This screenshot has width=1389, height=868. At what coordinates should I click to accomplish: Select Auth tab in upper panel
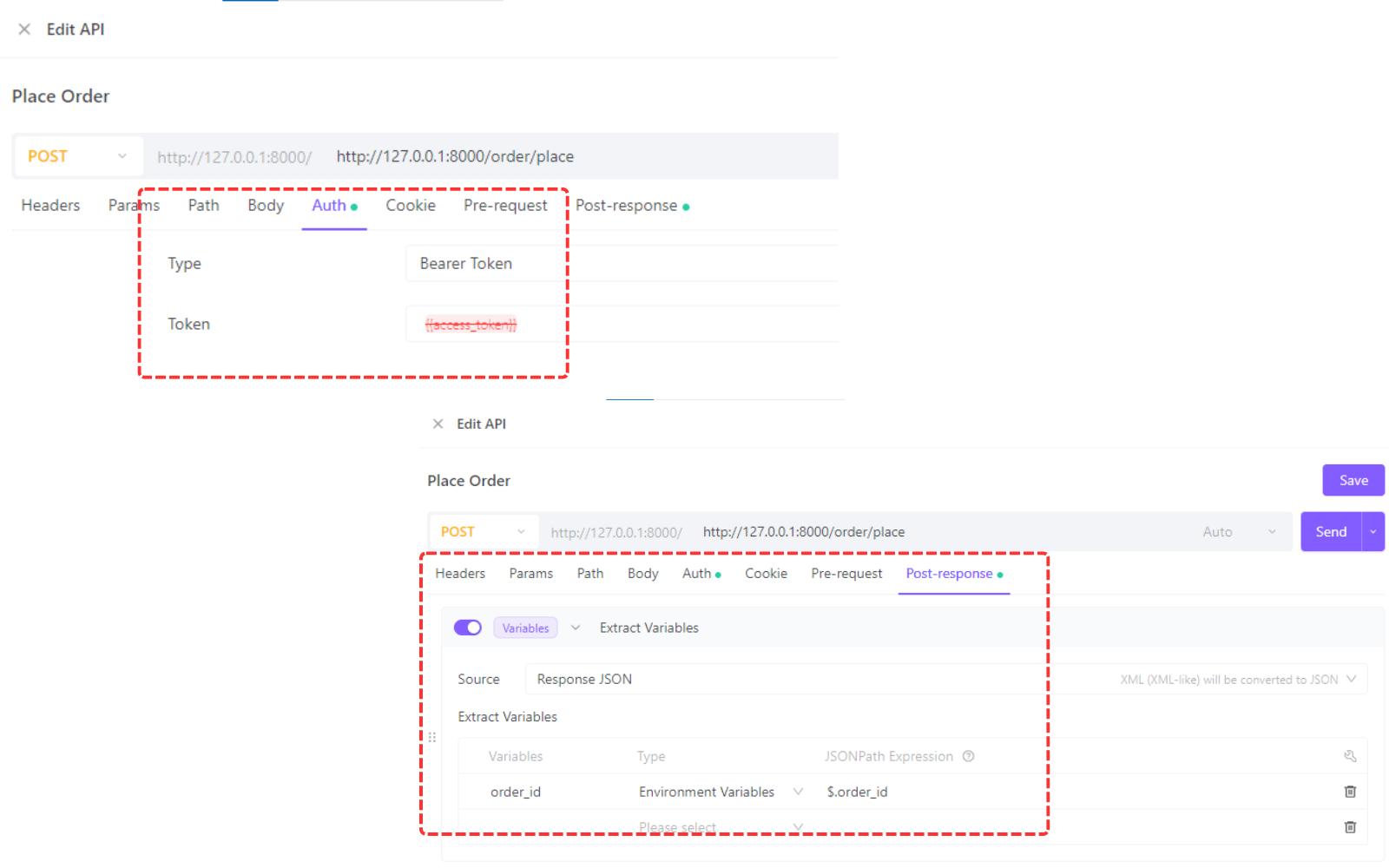tap(334, 206)
